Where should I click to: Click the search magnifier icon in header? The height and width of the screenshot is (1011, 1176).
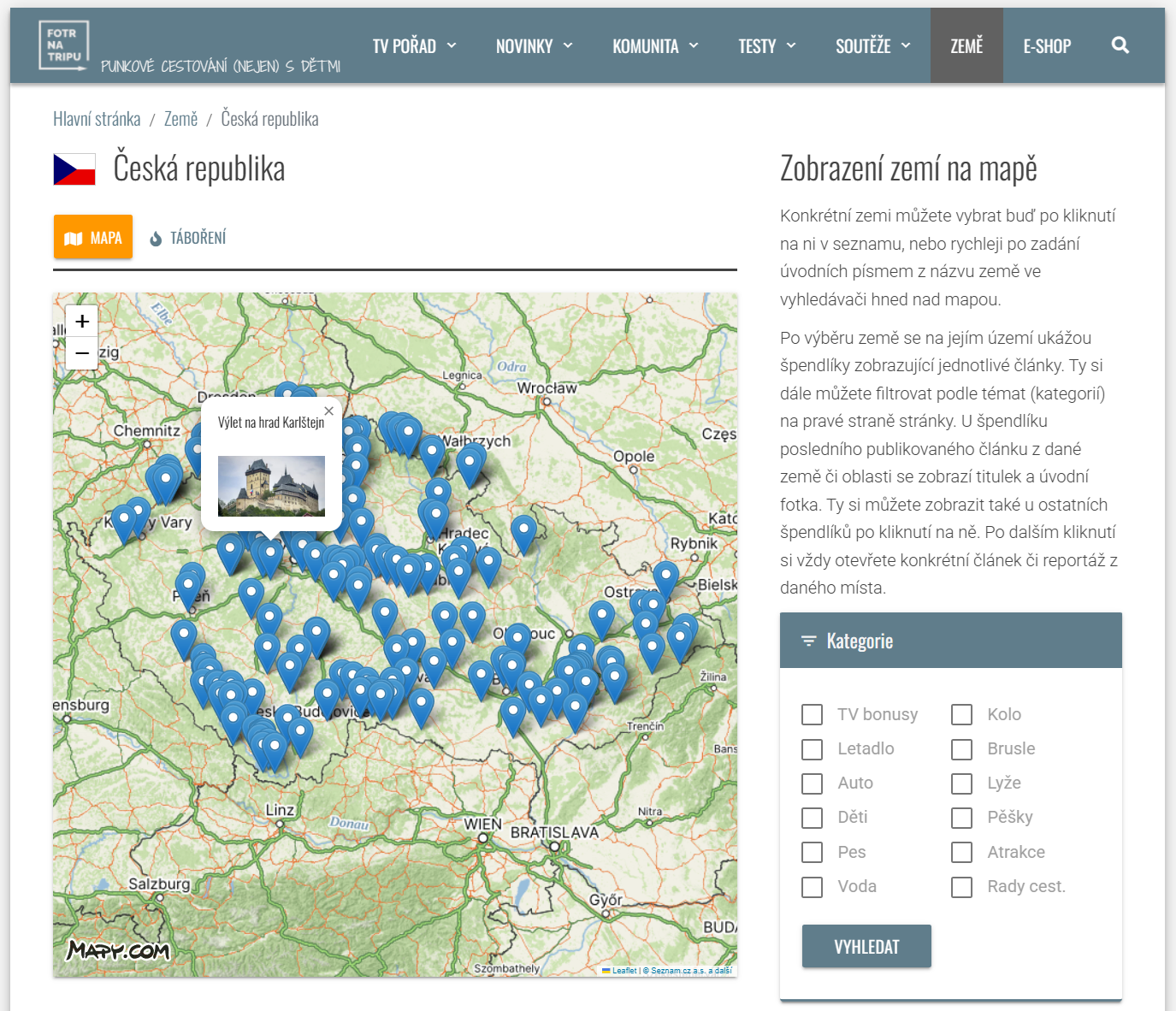1120,46
